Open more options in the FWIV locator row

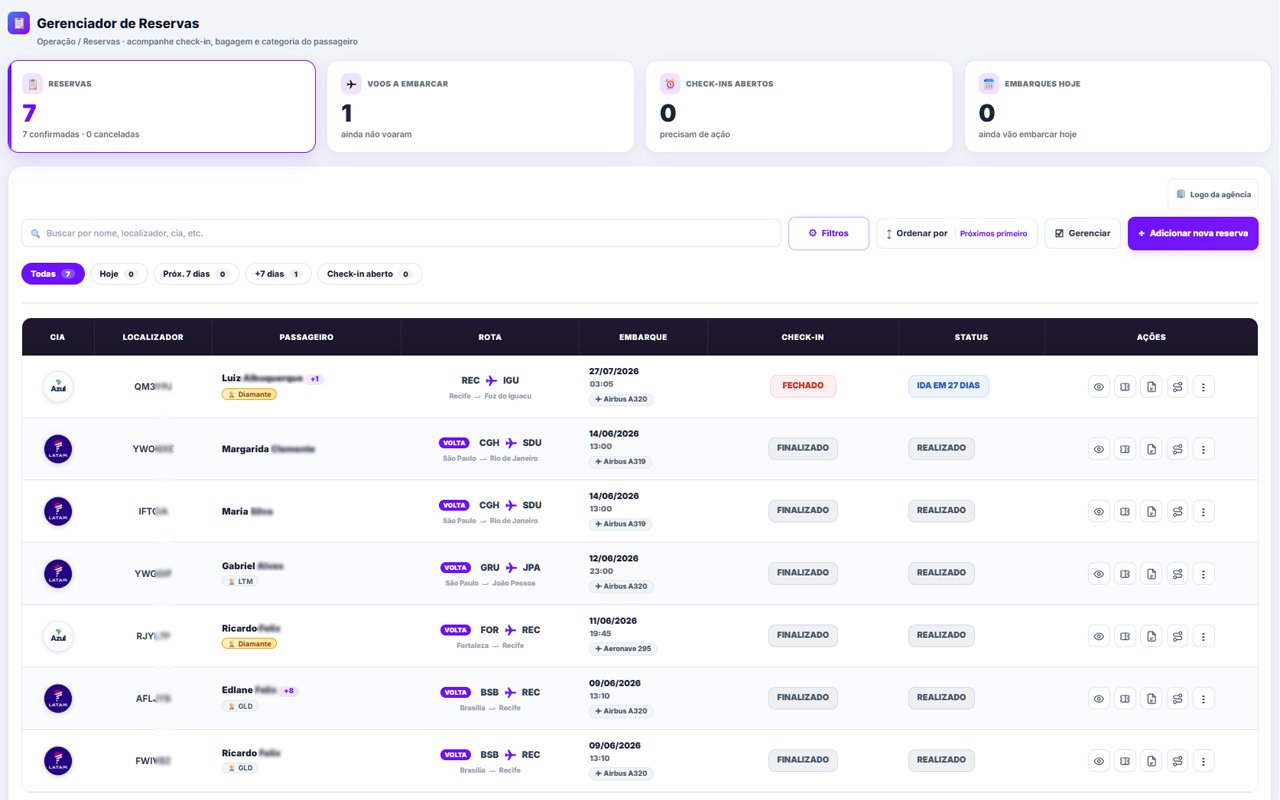coord(1204,761)
